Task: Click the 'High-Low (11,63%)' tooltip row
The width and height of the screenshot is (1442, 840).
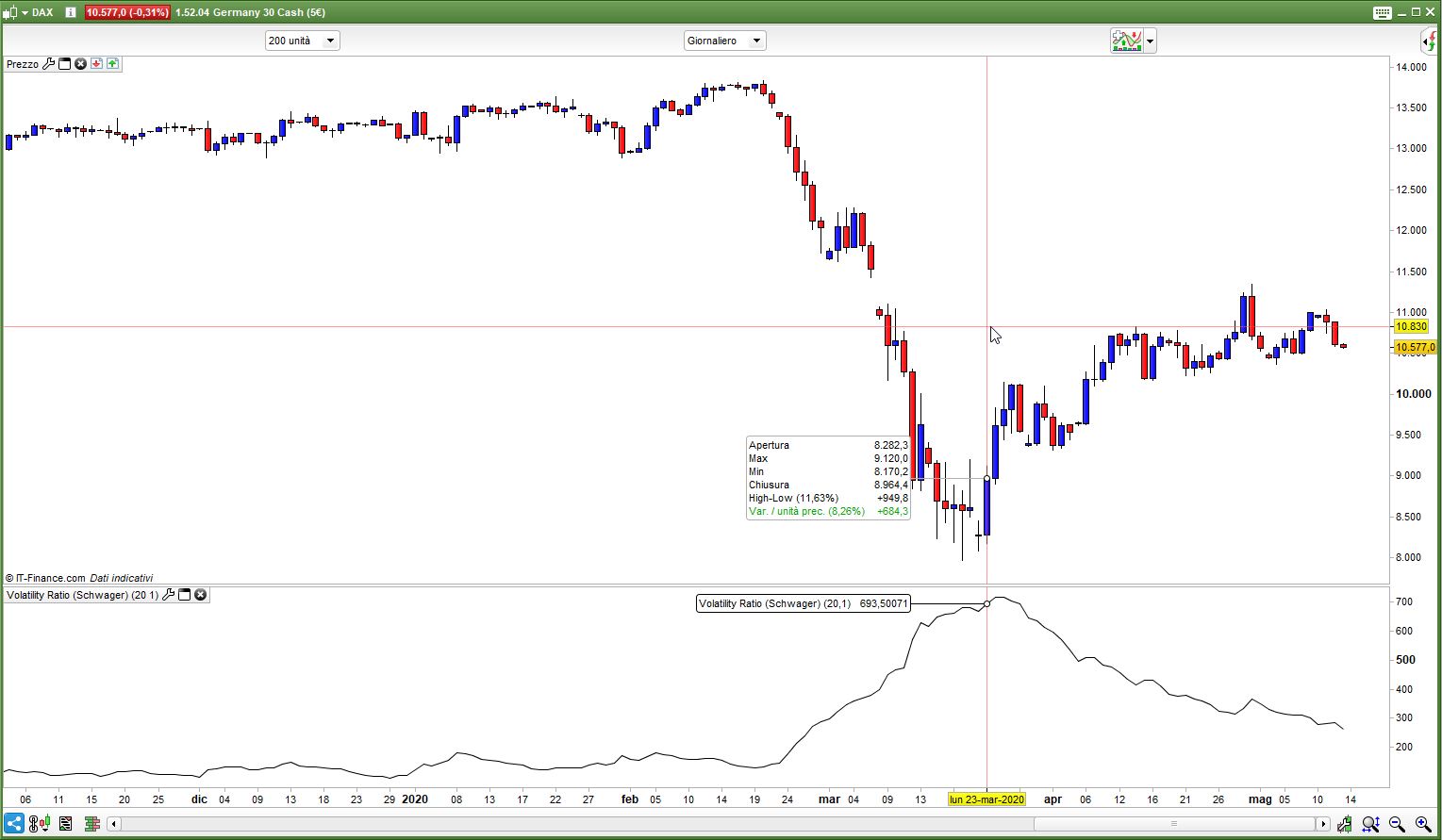Action: pyautogui.click(x=828, y=498)
